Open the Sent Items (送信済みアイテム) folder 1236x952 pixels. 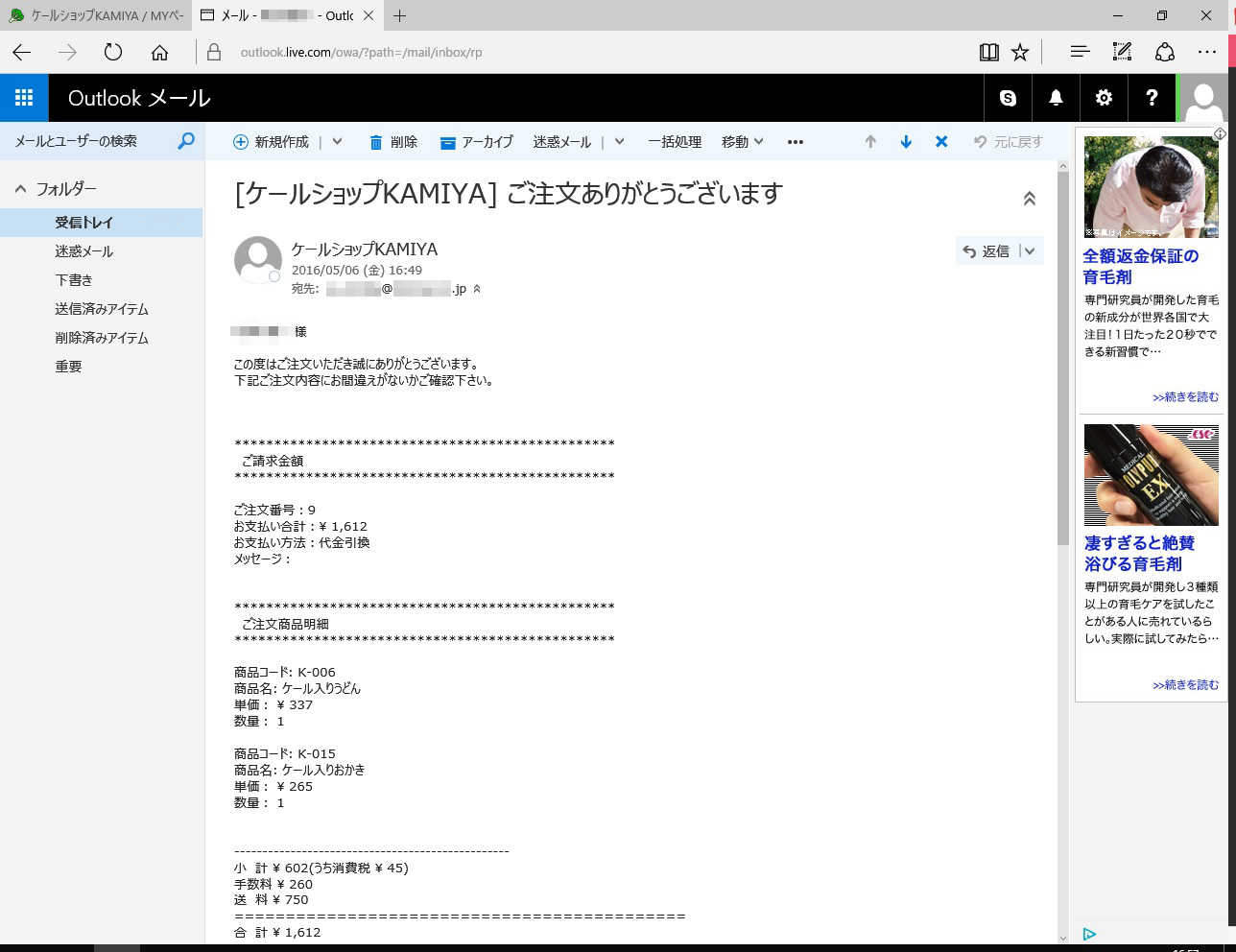pos(102,309)
